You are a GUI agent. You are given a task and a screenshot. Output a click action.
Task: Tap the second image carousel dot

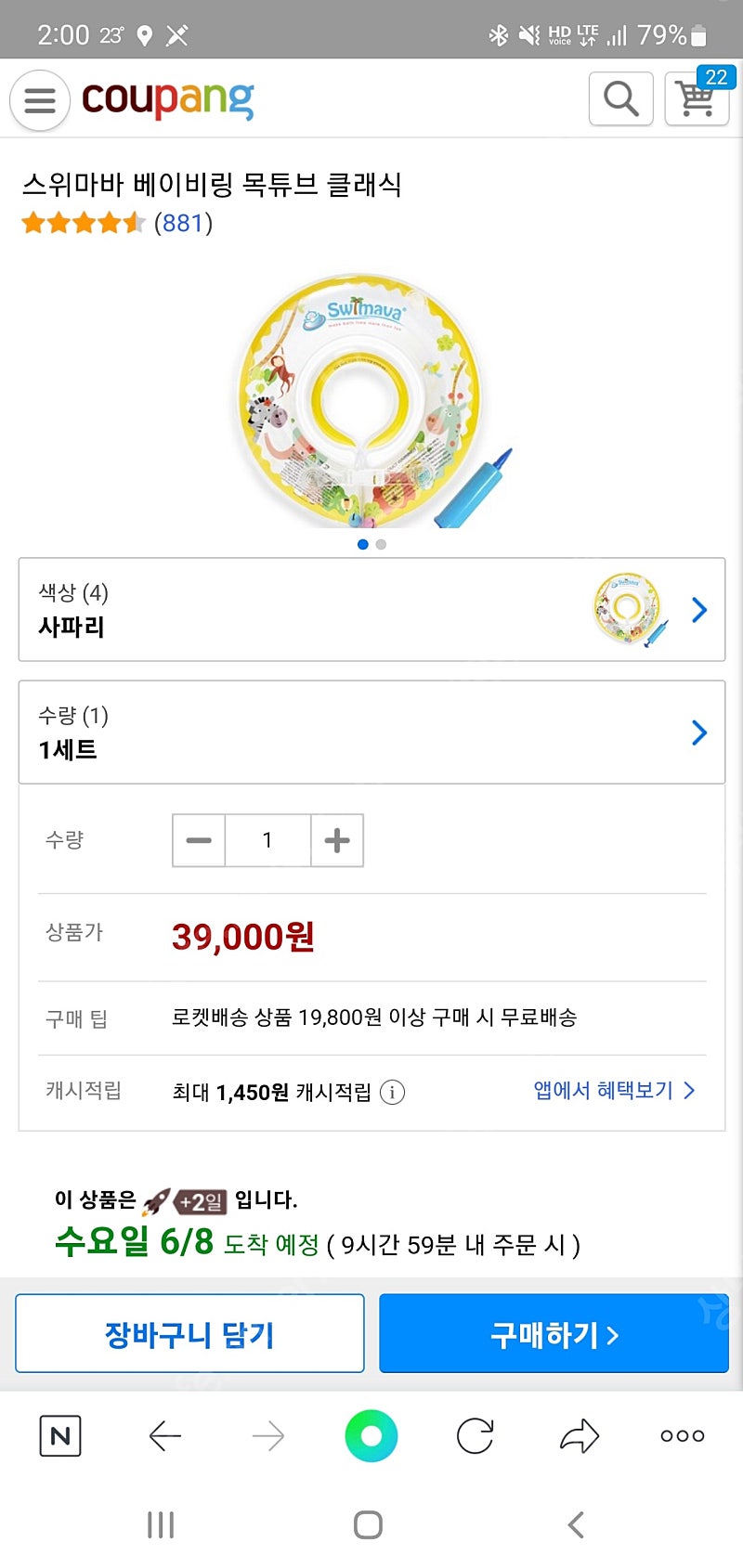[381, 545]
